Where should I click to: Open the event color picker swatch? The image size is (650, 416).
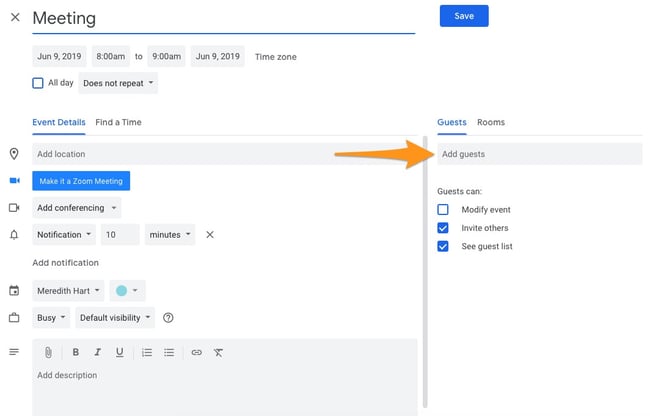(x=127, y=291)
